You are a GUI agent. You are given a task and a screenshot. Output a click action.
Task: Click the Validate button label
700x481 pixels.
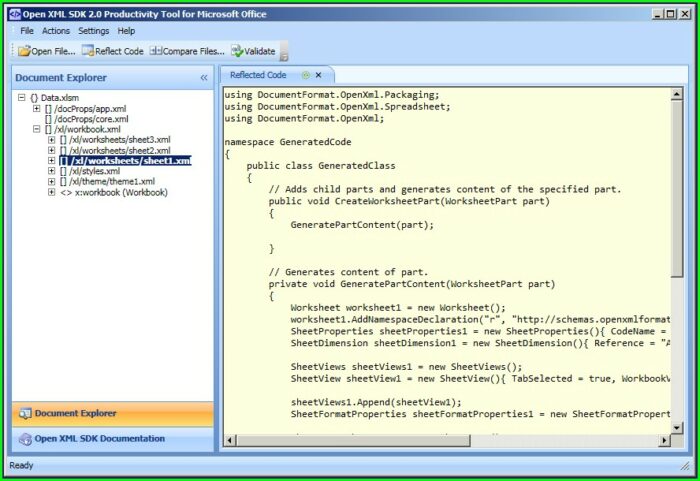coord(259,51)
